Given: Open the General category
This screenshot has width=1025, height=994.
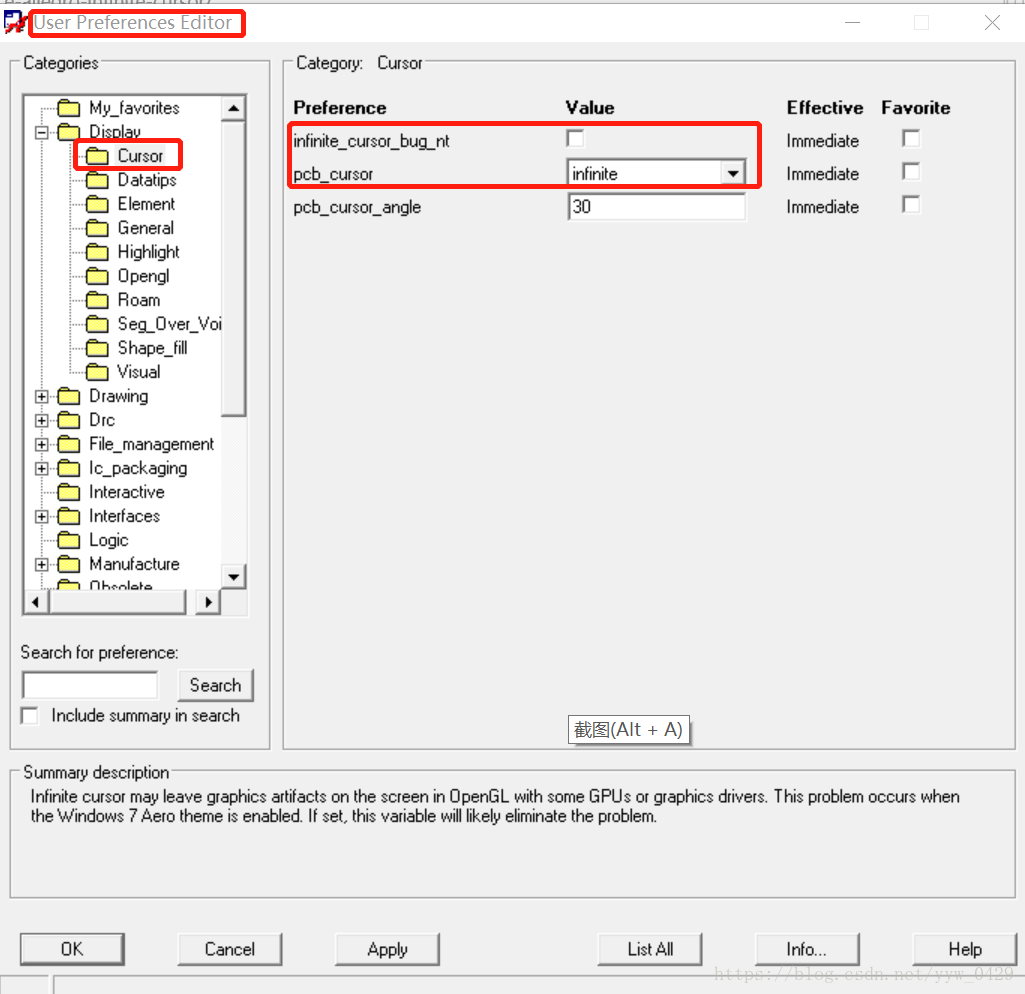Looking at the screenshot, I should tap(145, 228).
